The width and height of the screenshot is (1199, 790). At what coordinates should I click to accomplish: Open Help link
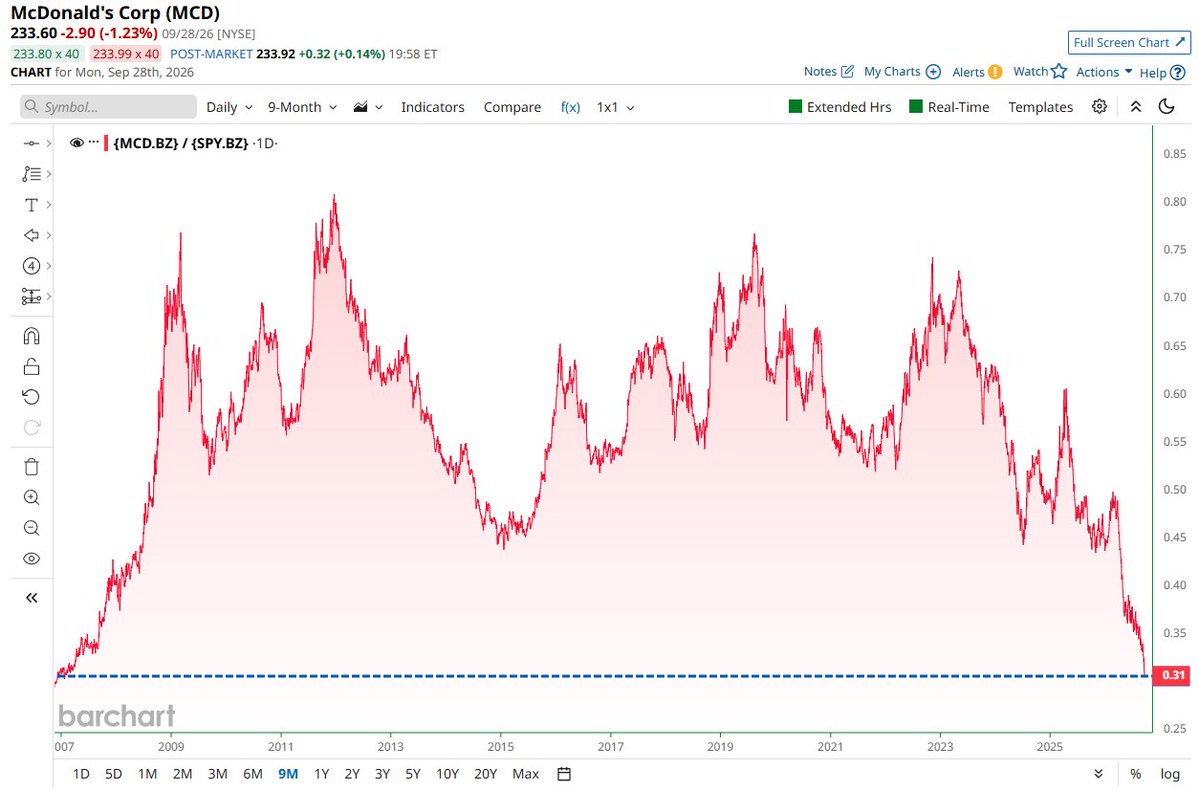coord(1162,73)
